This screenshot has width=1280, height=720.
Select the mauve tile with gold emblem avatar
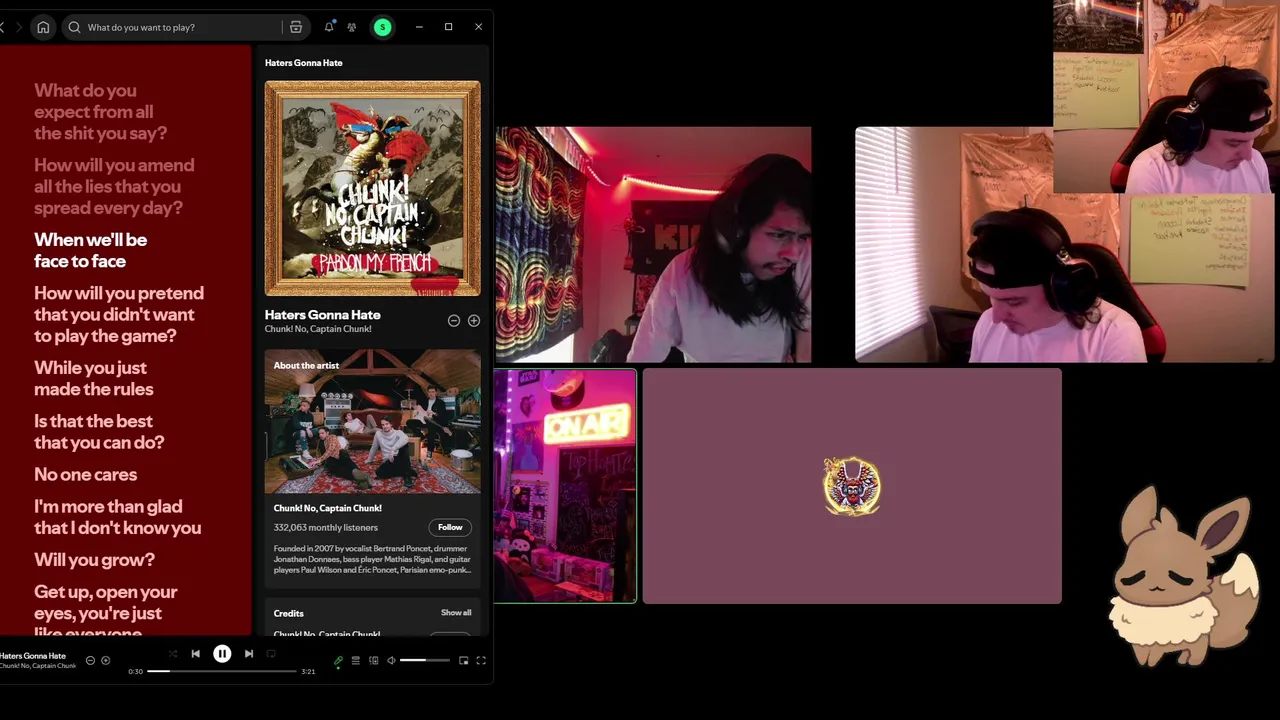(x=852, y=486)
